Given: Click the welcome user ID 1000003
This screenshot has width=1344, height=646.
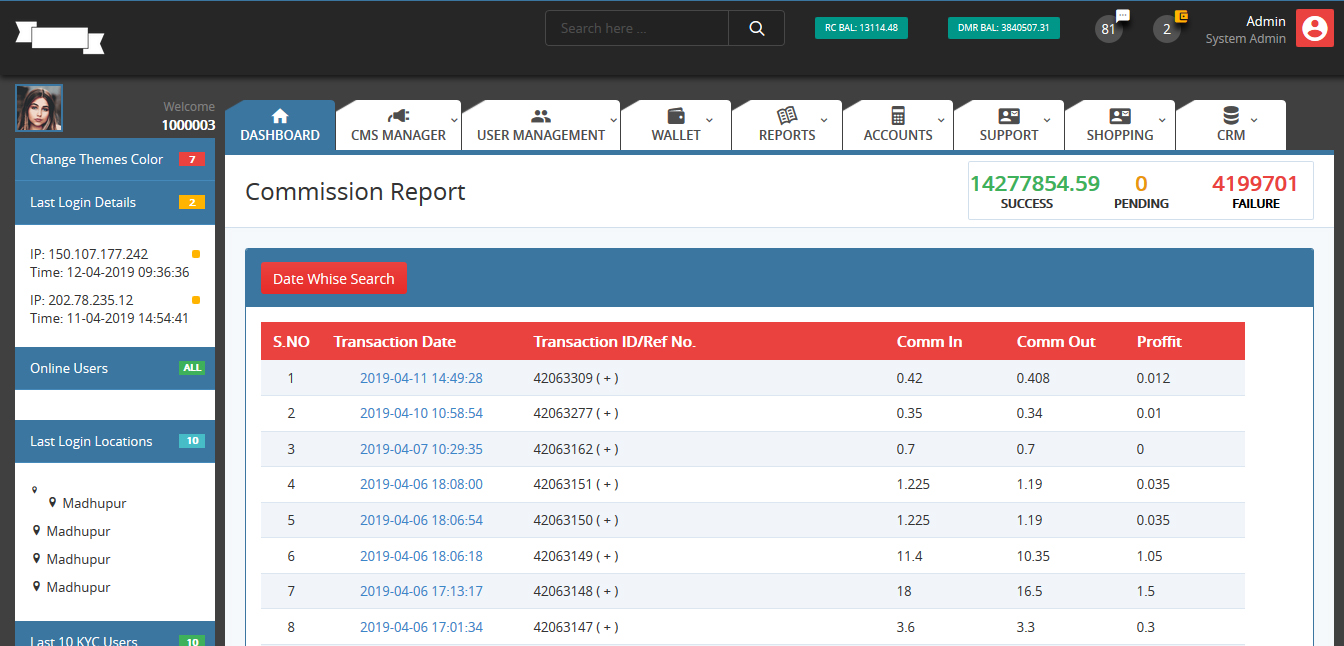Looking at the screenshot, I should pos(188,125).
